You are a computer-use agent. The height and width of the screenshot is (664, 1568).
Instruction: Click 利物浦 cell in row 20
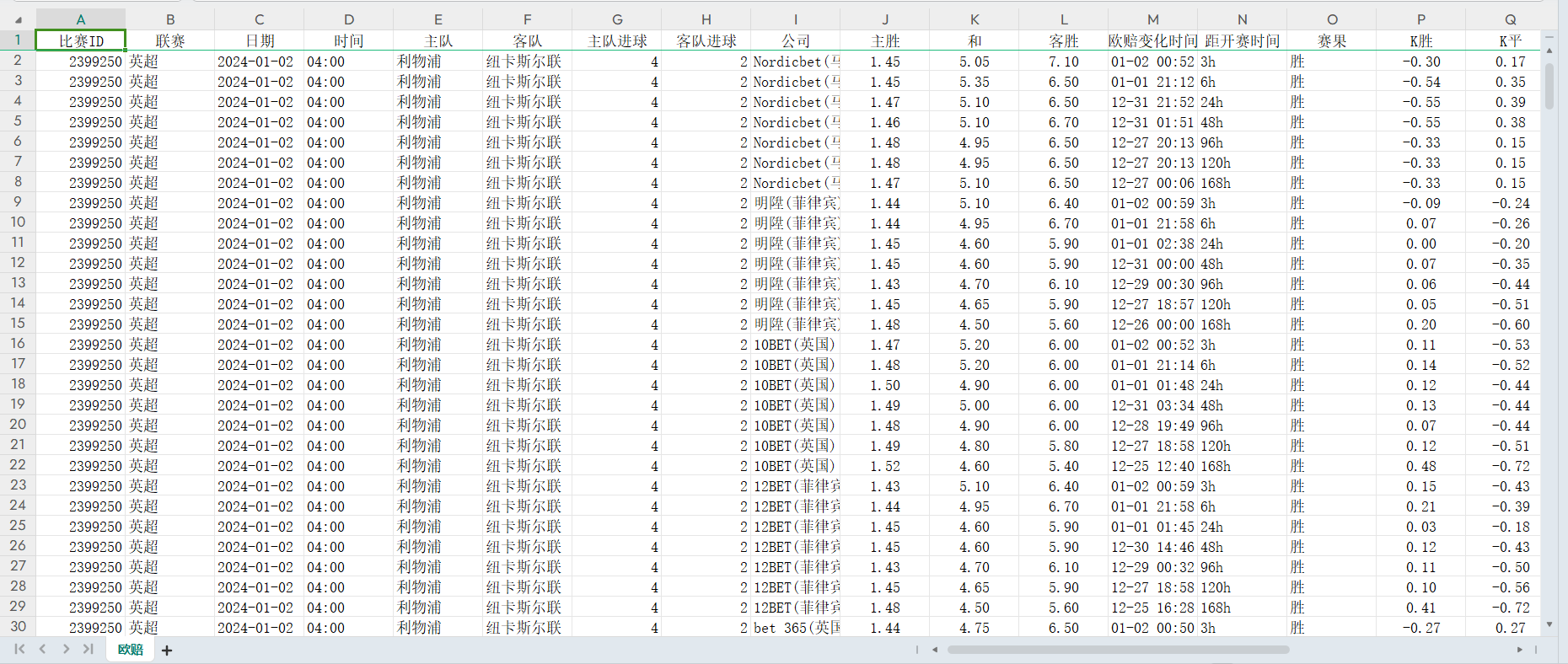click(438, 426)
